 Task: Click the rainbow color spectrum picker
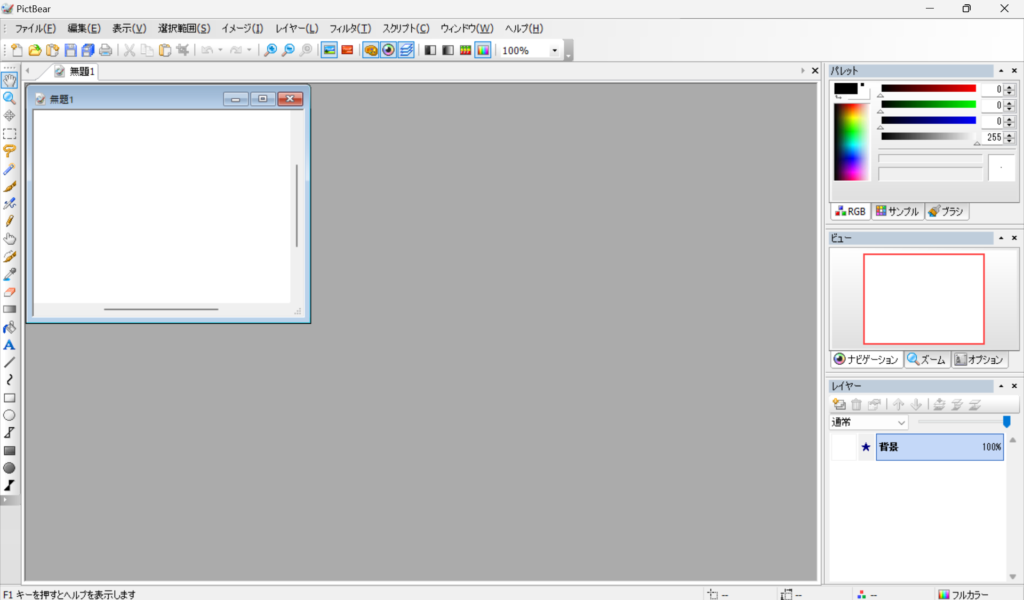851,141
